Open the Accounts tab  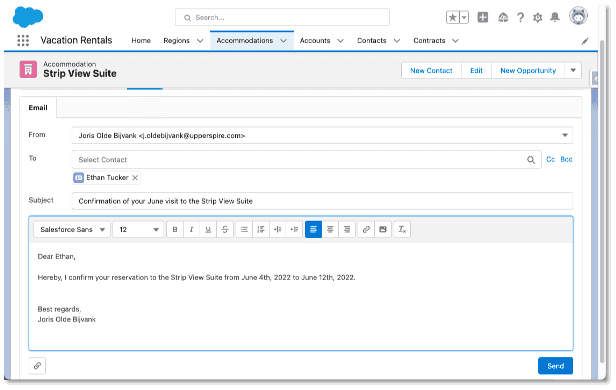pos(315,40)
